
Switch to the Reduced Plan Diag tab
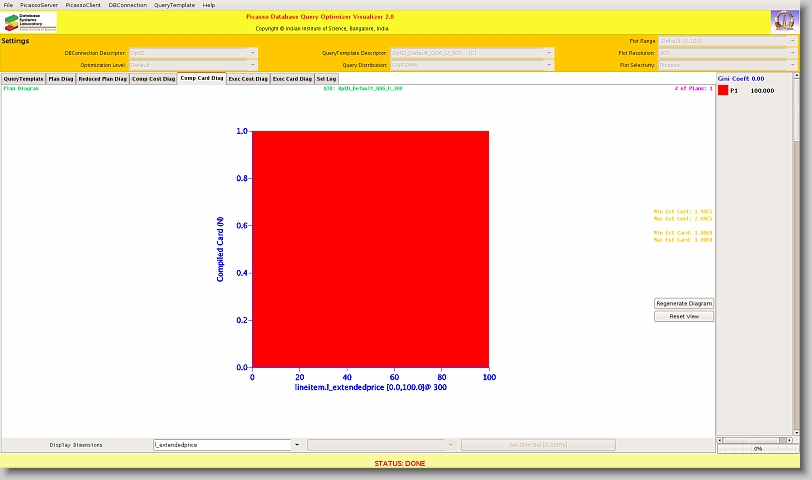click(102, 78)
